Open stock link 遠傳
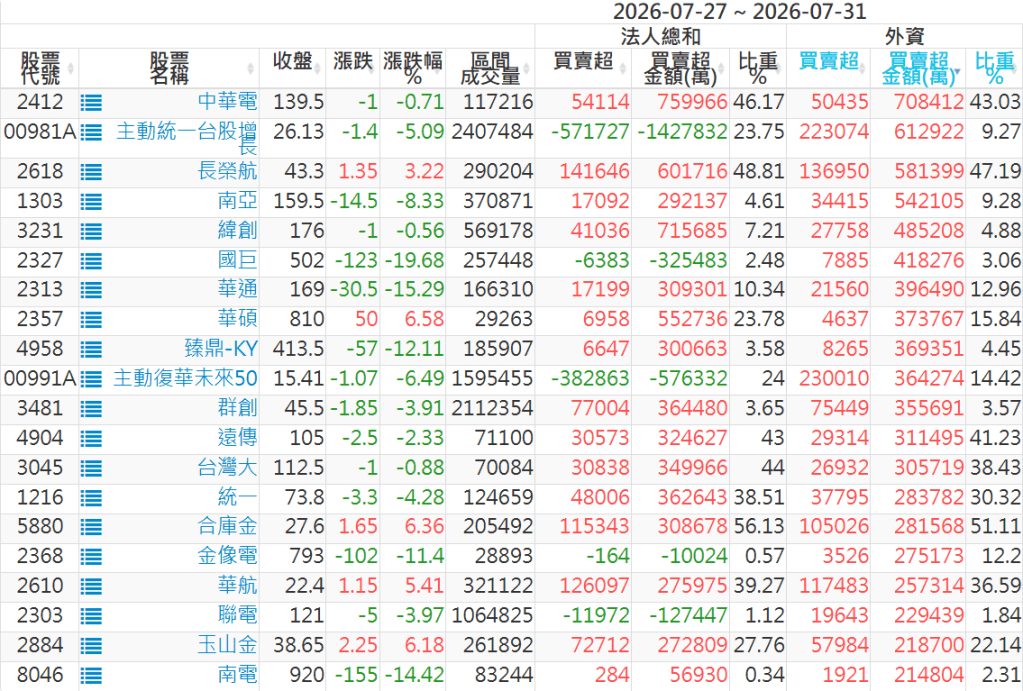 click(x=237, y=437)
